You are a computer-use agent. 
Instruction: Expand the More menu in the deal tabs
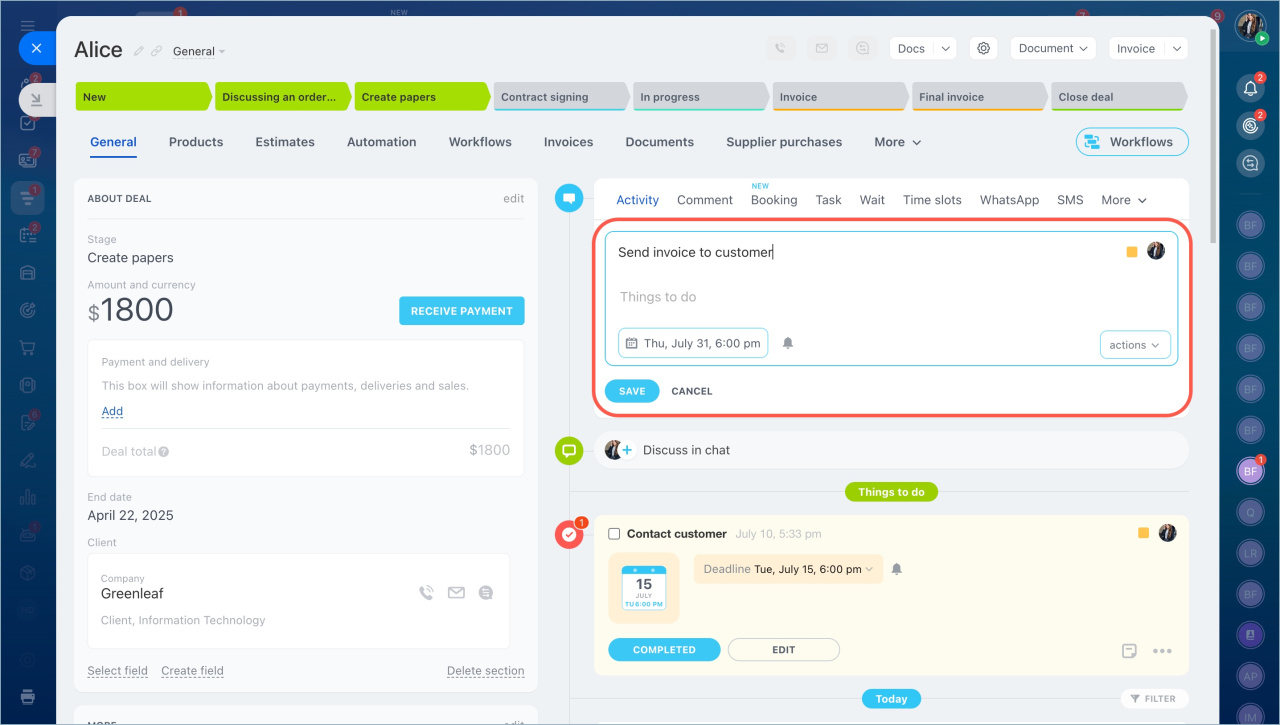pyautogui.click(x=897, y=142)
